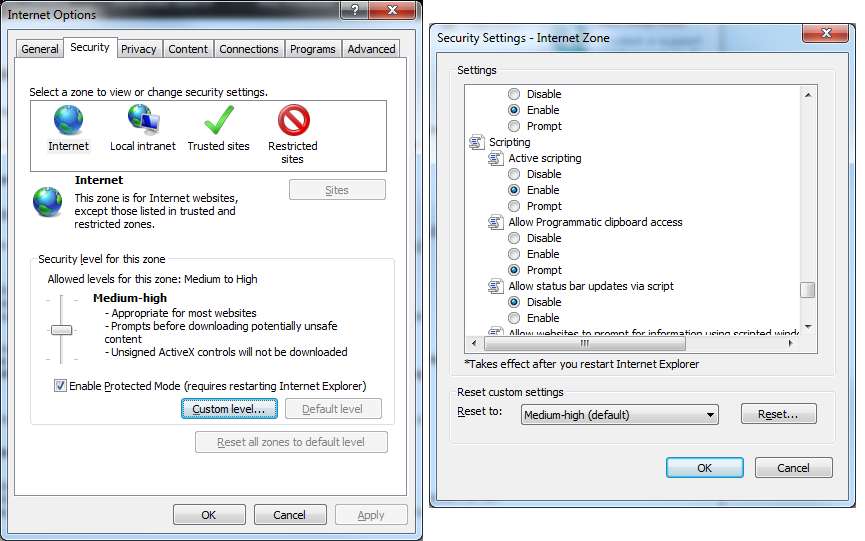Switch to the Connections tab
This screenshot has height=541, width=865.
click(249, 49)
